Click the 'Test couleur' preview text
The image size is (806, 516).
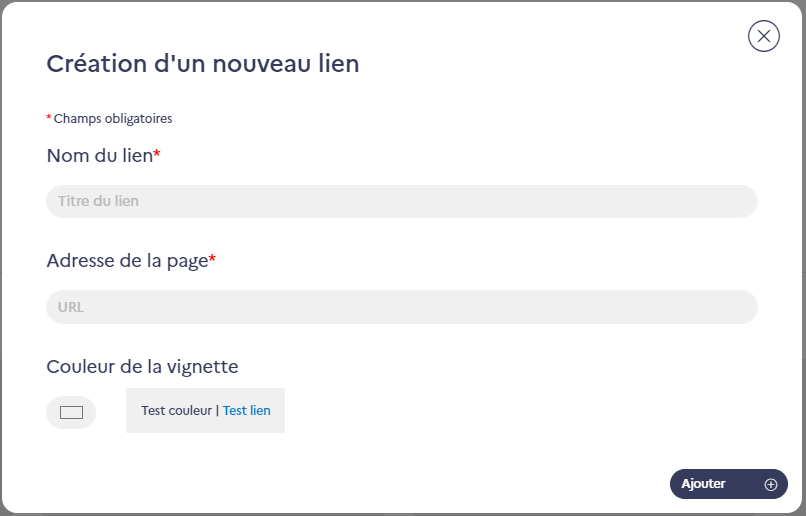pyautogui.click(x=177, y=410)
